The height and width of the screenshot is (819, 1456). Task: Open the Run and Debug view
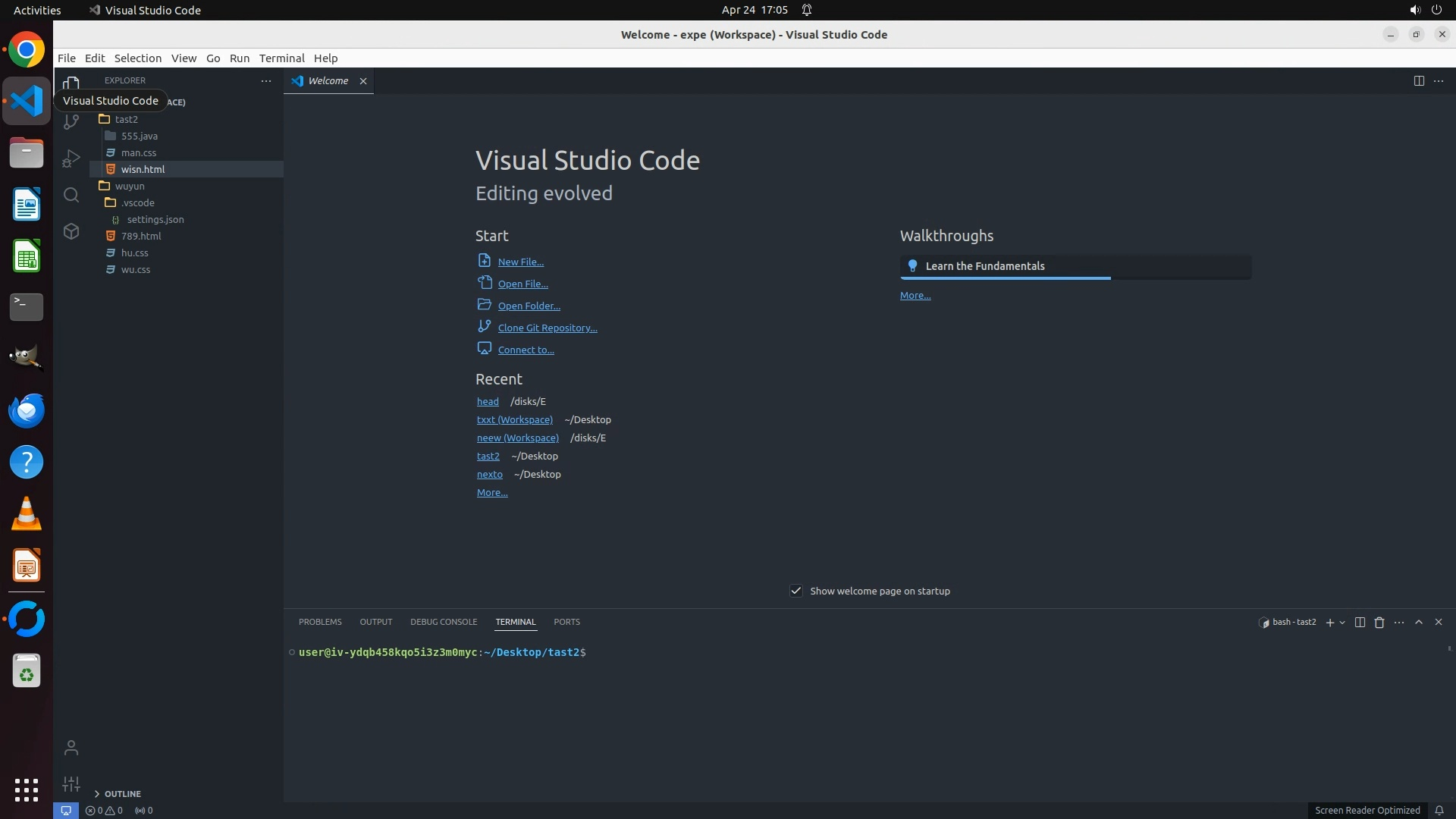(71, 158)
